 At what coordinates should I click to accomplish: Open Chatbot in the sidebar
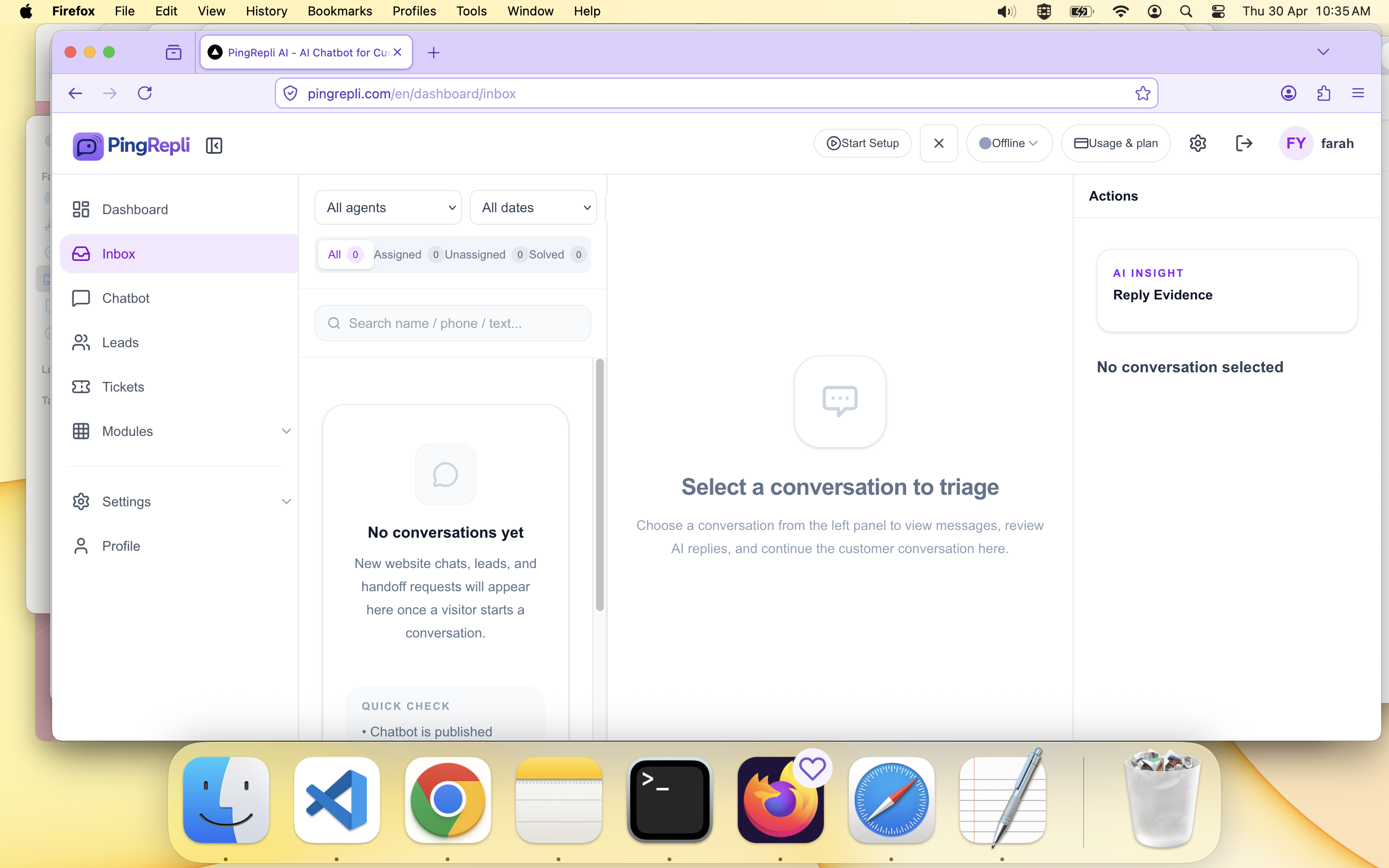click(179, 298)
